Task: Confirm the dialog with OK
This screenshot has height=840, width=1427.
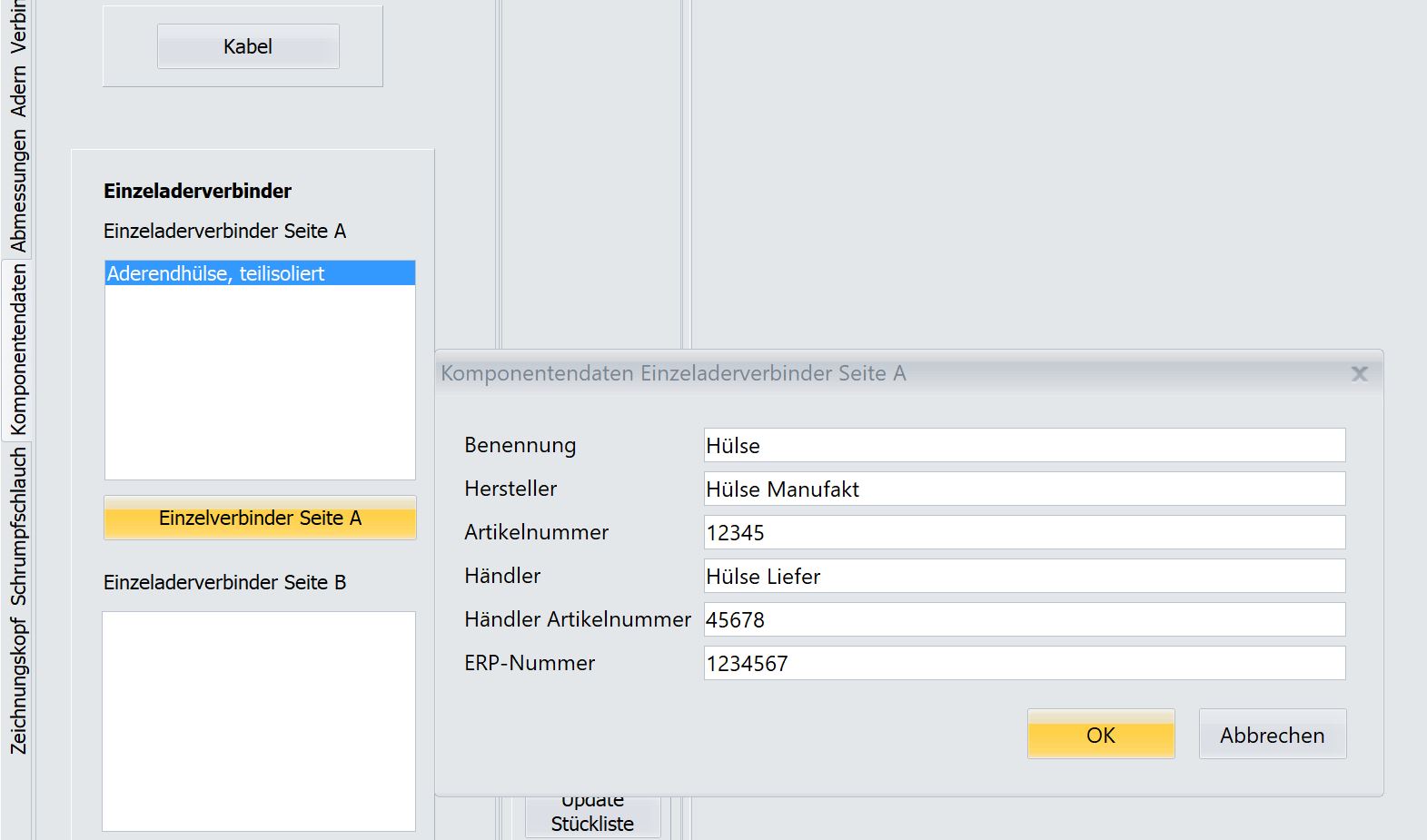Action: 1101,735
